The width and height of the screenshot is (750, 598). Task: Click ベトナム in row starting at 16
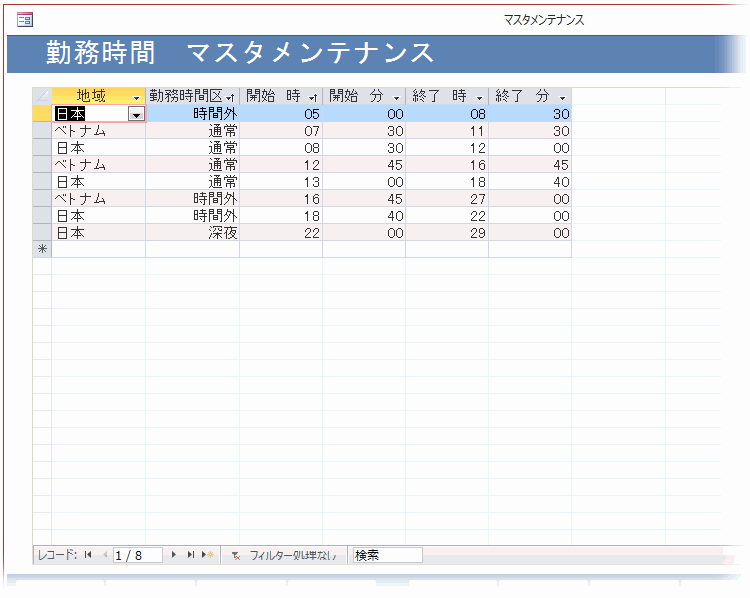click(99, 199)
